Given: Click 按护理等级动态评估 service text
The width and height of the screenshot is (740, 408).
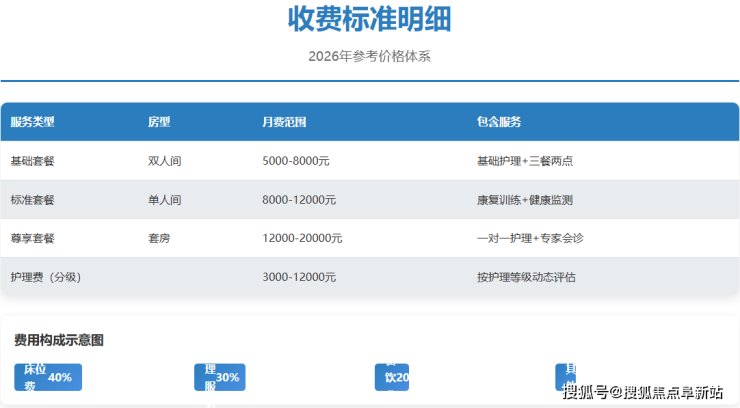Looking at the screenshot, I should click(526, 277).
